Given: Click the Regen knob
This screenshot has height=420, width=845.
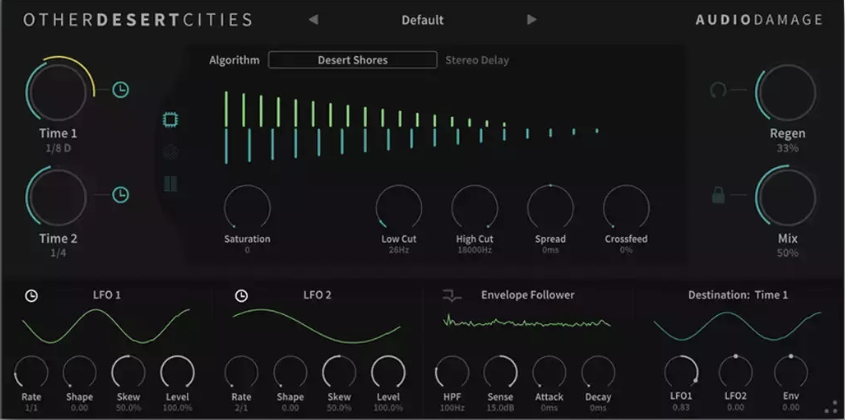Looking at the screenshot, I should tap(787, 92).
